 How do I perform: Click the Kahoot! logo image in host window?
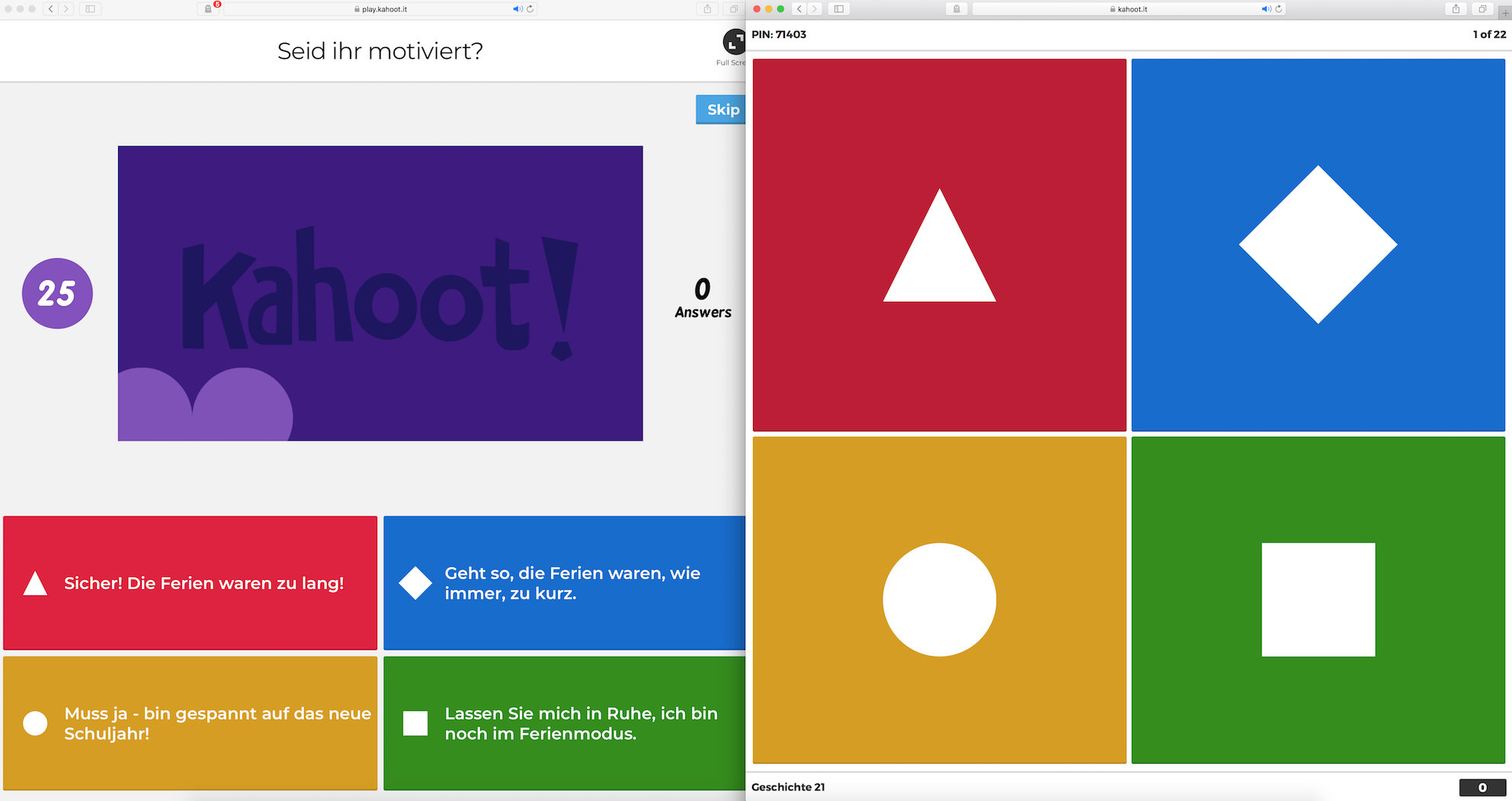(380, 293)
